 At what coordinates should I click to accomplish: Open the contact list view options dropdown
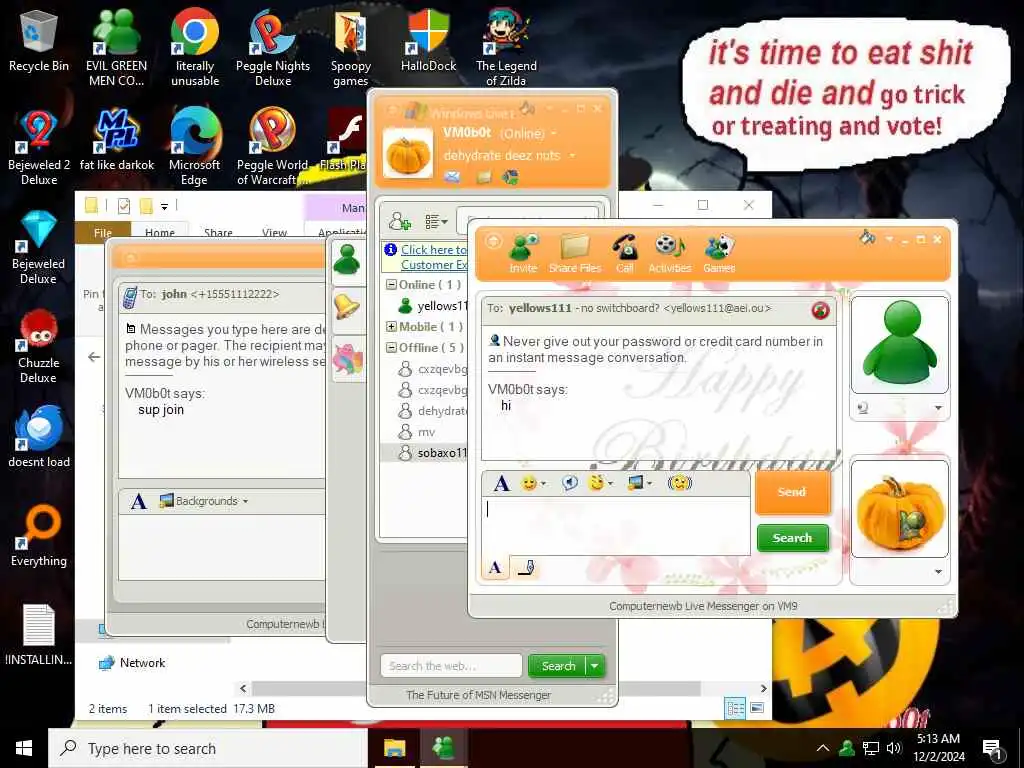[436, 222]
